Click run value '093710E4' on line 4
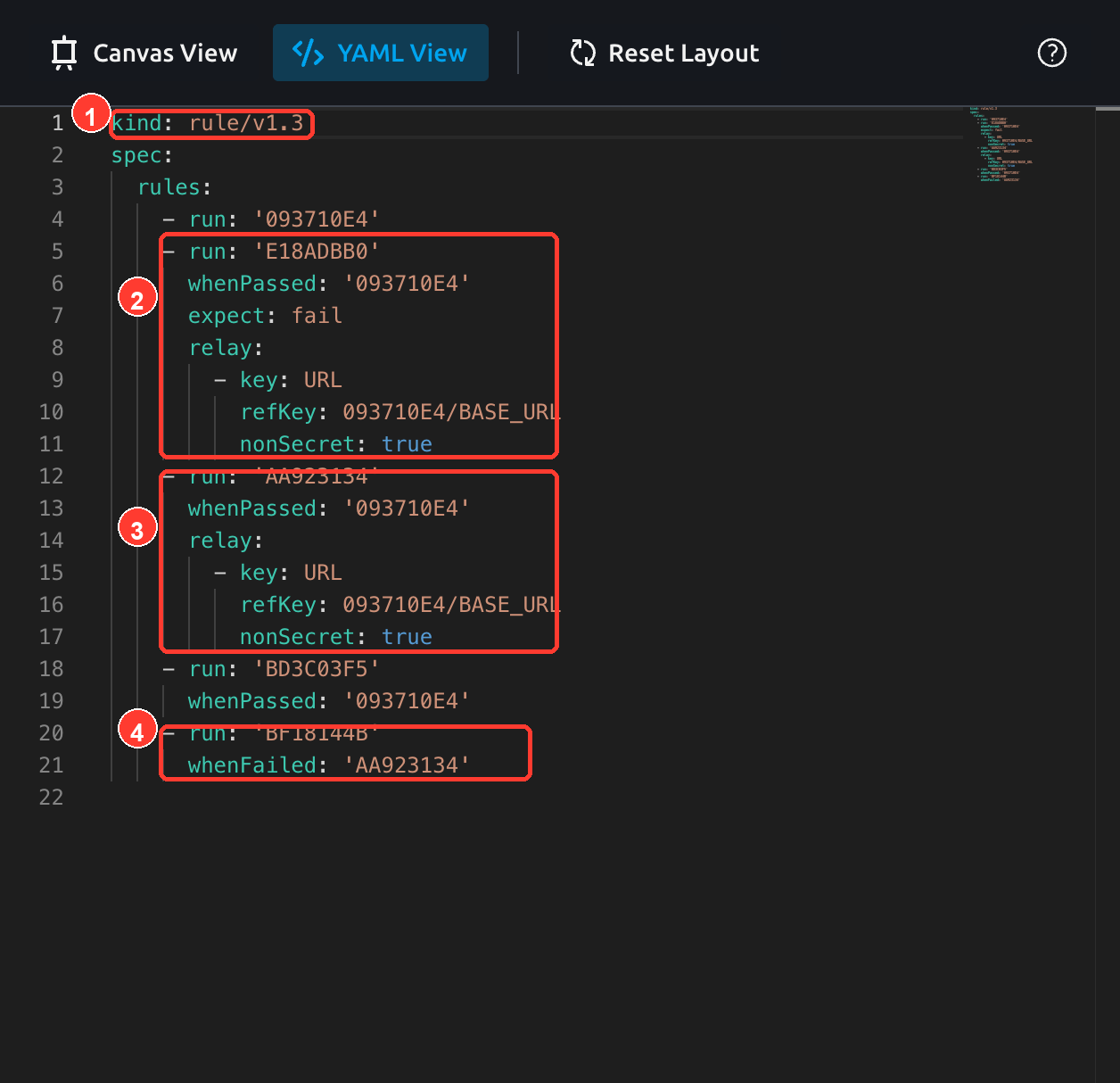The height and width of the screenshot is (1083, 1120). [x=317, y=219]
